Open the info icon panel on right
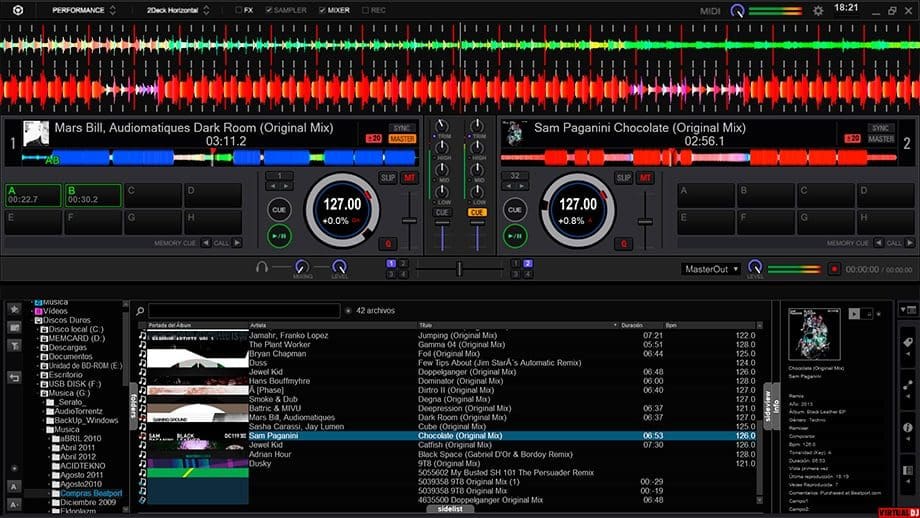The height and width of the screenshot is (518, 920). [908, 428]
